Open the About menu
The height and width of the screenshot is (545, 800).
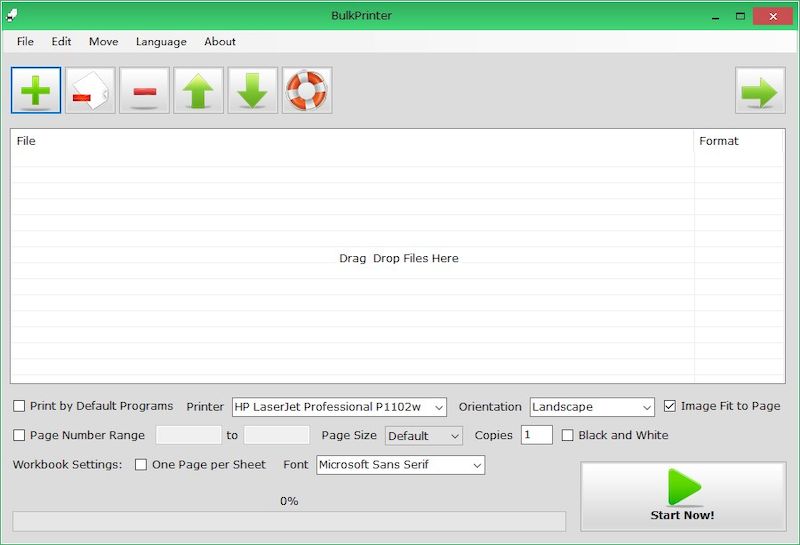tap(220, 41)
